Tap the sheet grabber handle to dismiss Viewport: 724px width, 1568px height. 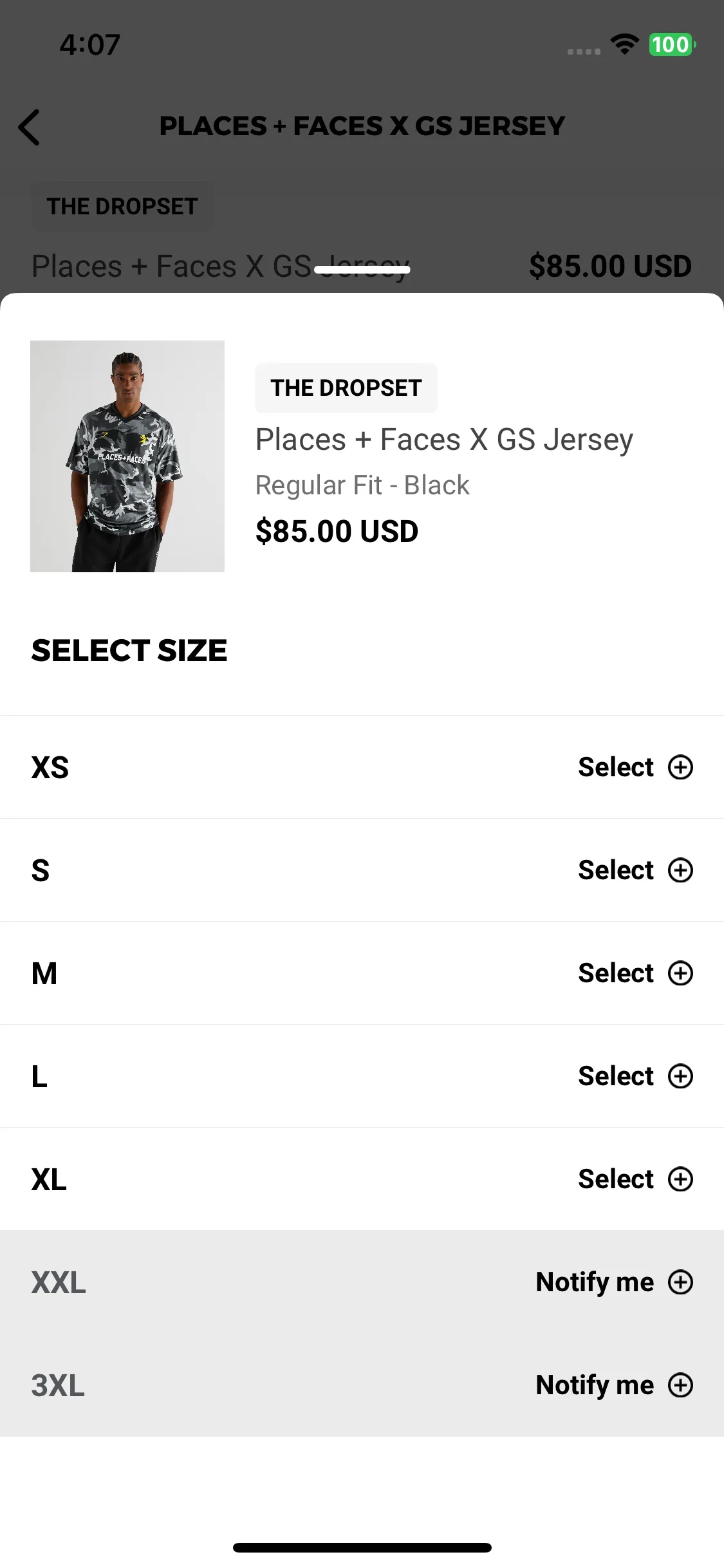(362, 270)
